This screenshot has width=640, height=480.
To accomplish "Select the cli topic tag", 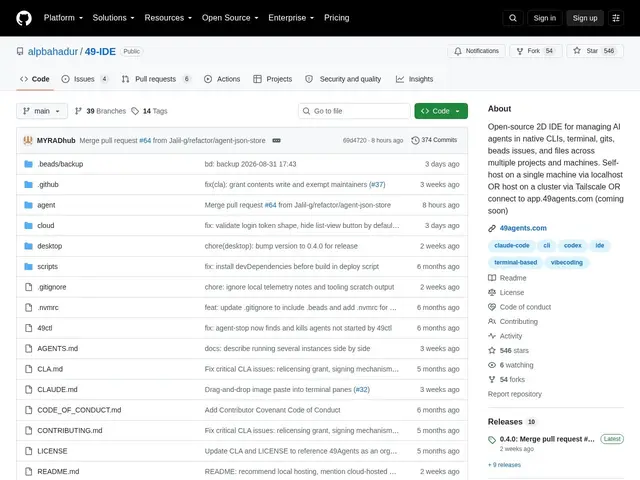I will (547, 245).
